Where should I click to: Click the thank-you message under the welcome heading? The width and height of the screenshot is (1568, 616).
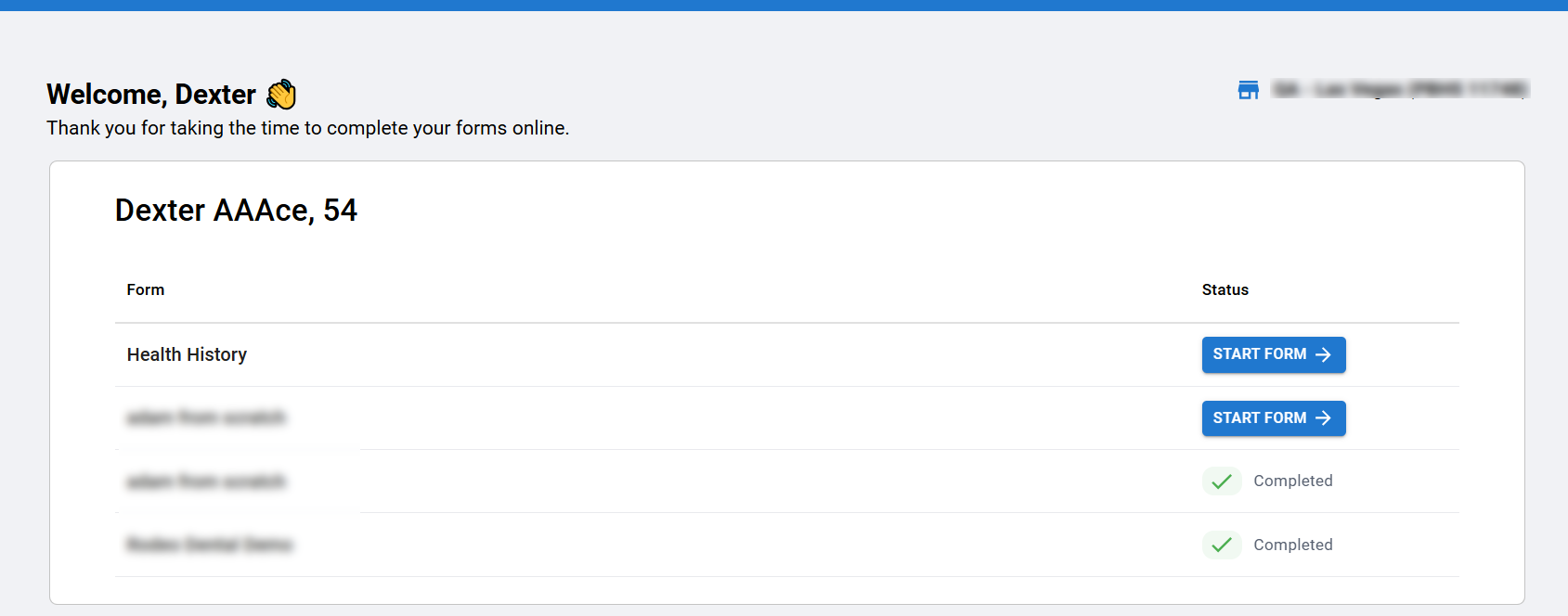pyautogui.click(x=307, y=128)
